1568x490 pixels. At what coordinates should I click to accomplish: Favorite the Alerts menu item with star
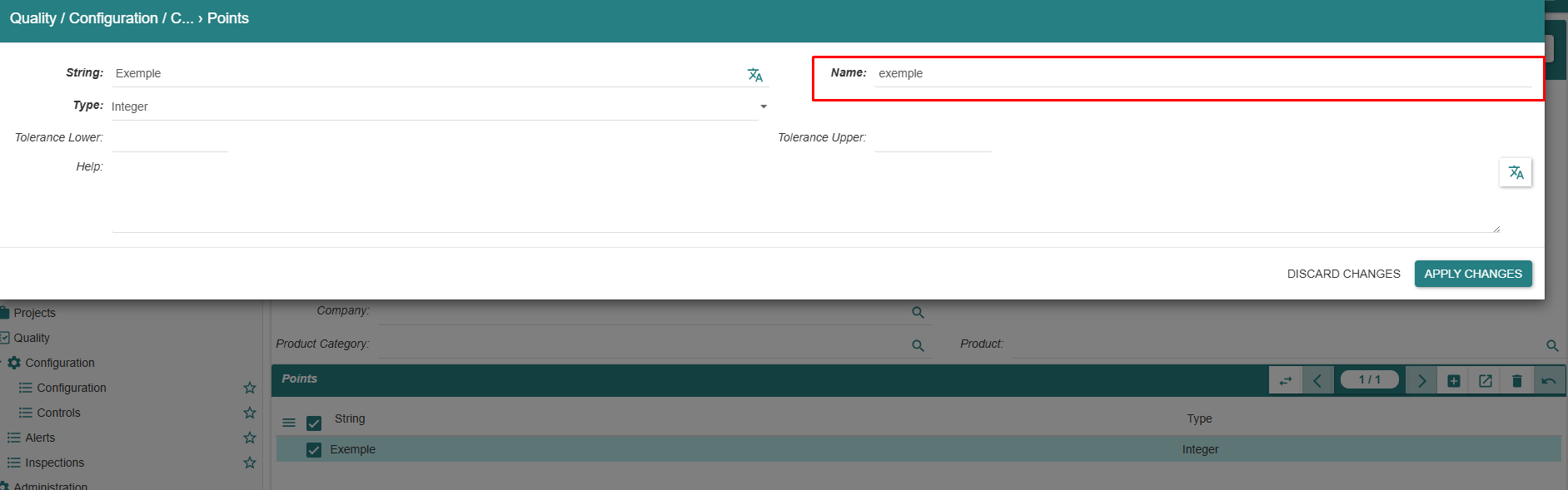click(249, 438)
